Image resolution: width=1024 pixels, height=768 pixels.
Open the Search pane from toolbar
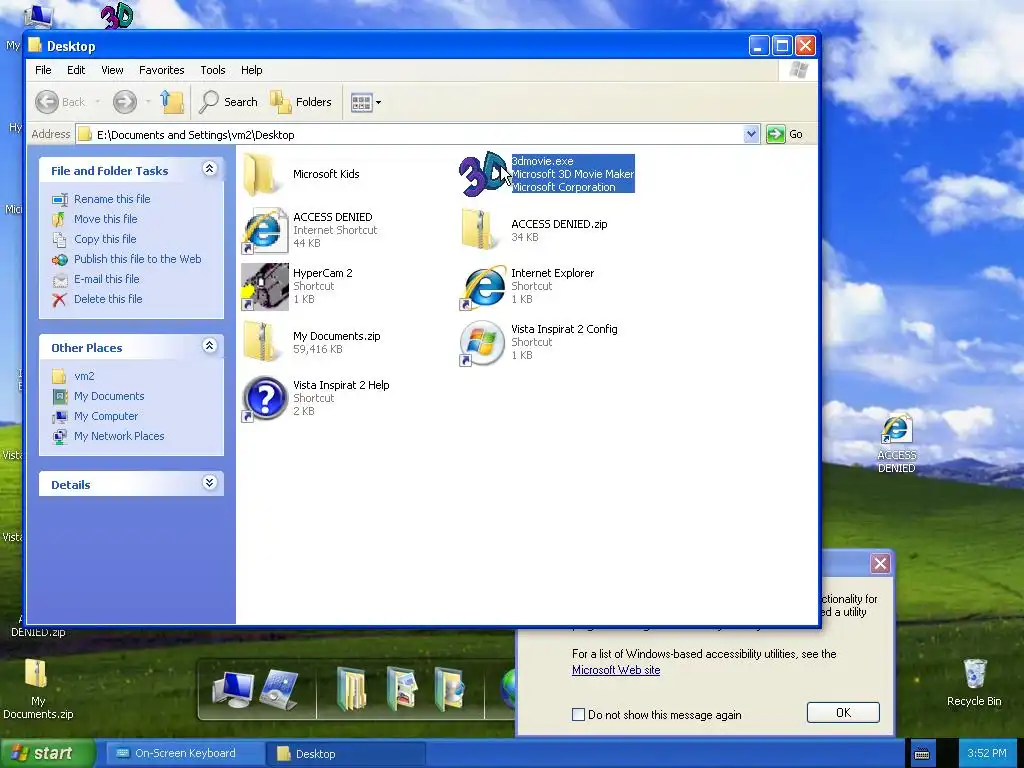pos(229,102)
